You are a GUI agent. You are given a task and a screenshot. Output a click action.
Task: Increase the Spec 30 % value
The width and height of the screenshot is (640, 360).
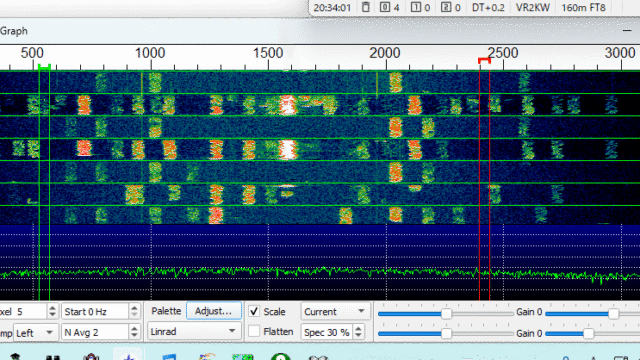[358, 328]
